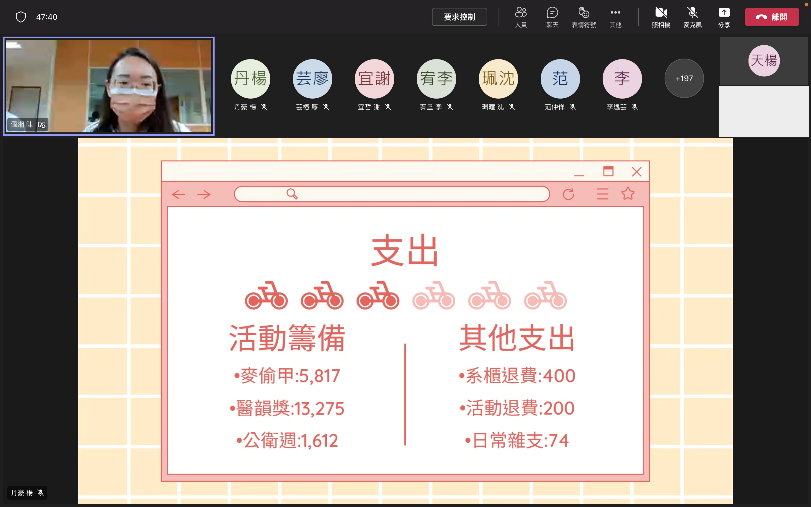Open the reactions menu icon

pos(583,15)
